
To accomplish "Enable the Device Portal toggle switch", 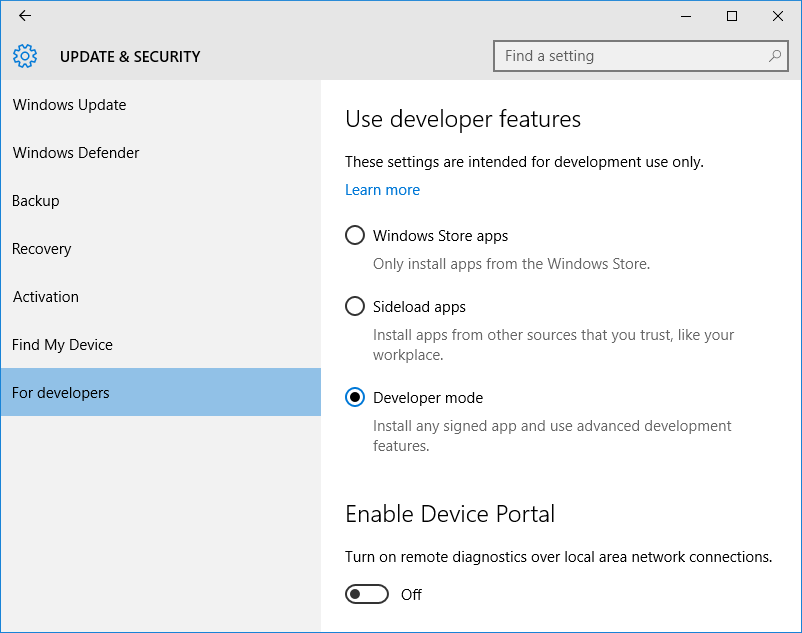I will tap(367, 595).
